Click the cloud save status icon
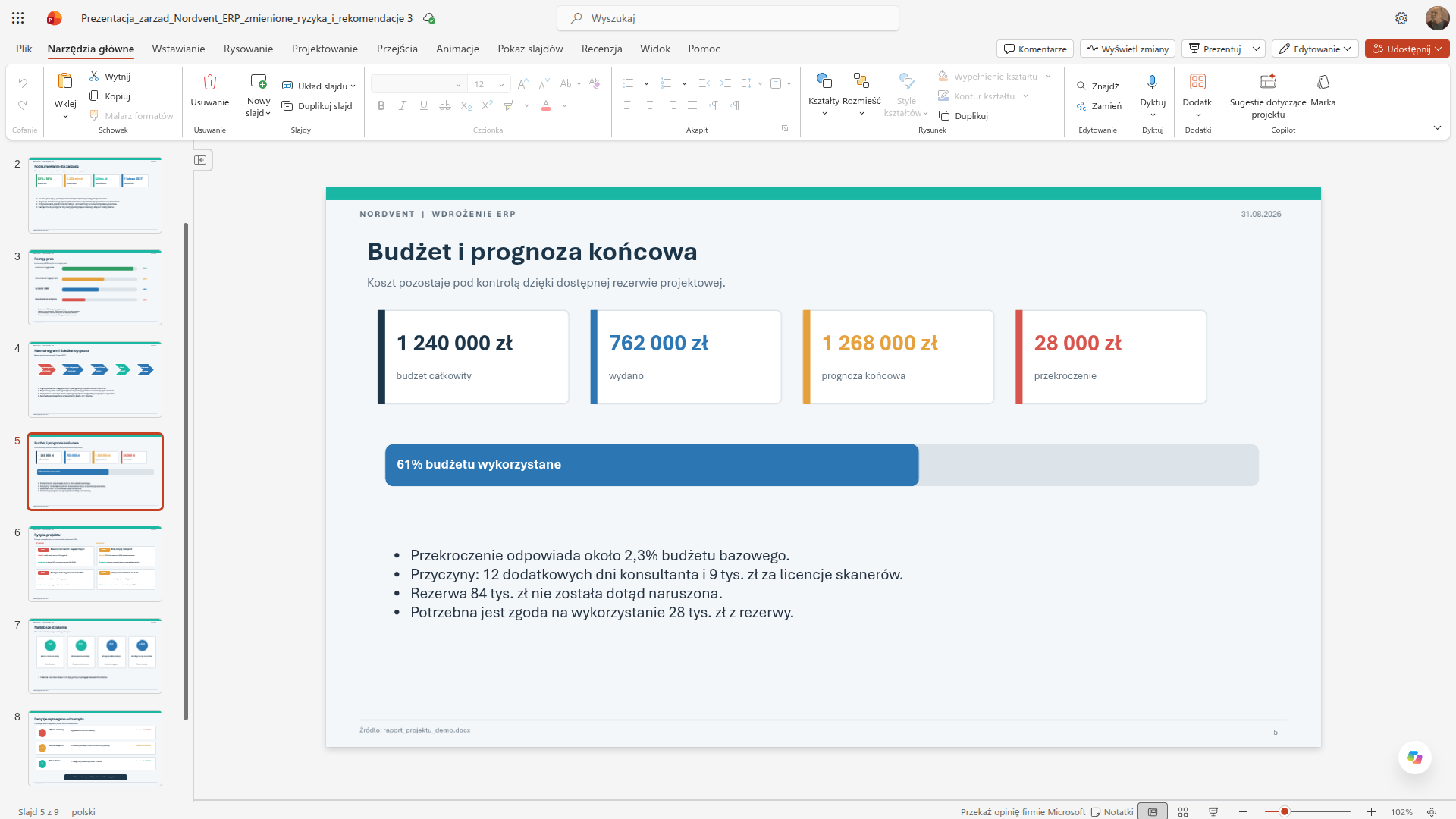1456x819 pixels. 429,18
